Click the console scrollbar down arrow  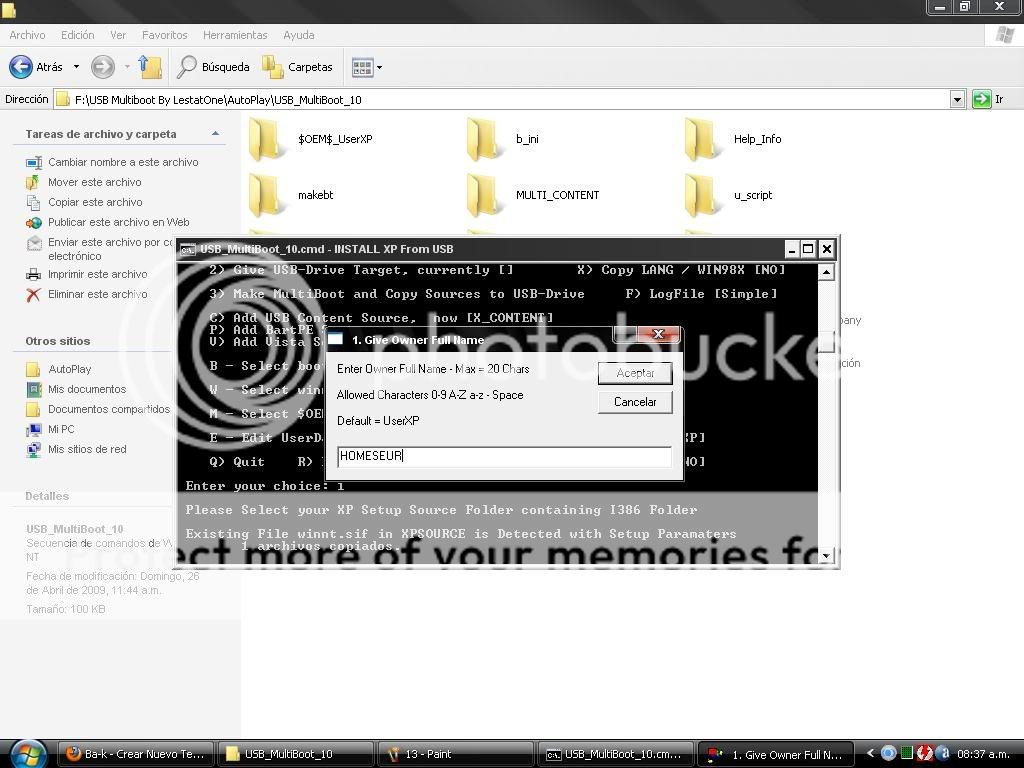[826, 556]
